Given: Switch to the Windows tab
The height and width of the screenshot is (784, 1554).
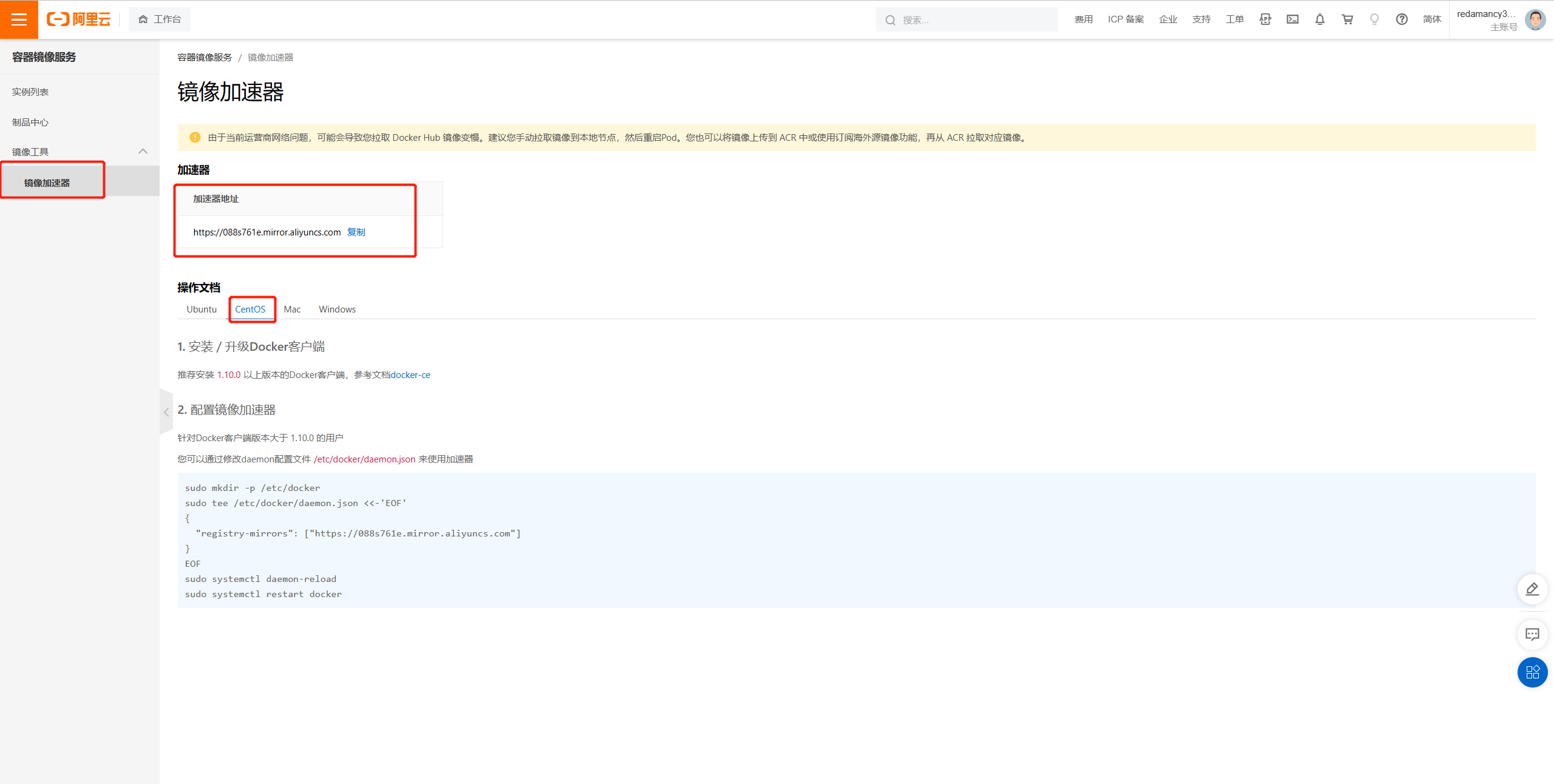Looking at the screenshot, I should click(x=337, y=309).
